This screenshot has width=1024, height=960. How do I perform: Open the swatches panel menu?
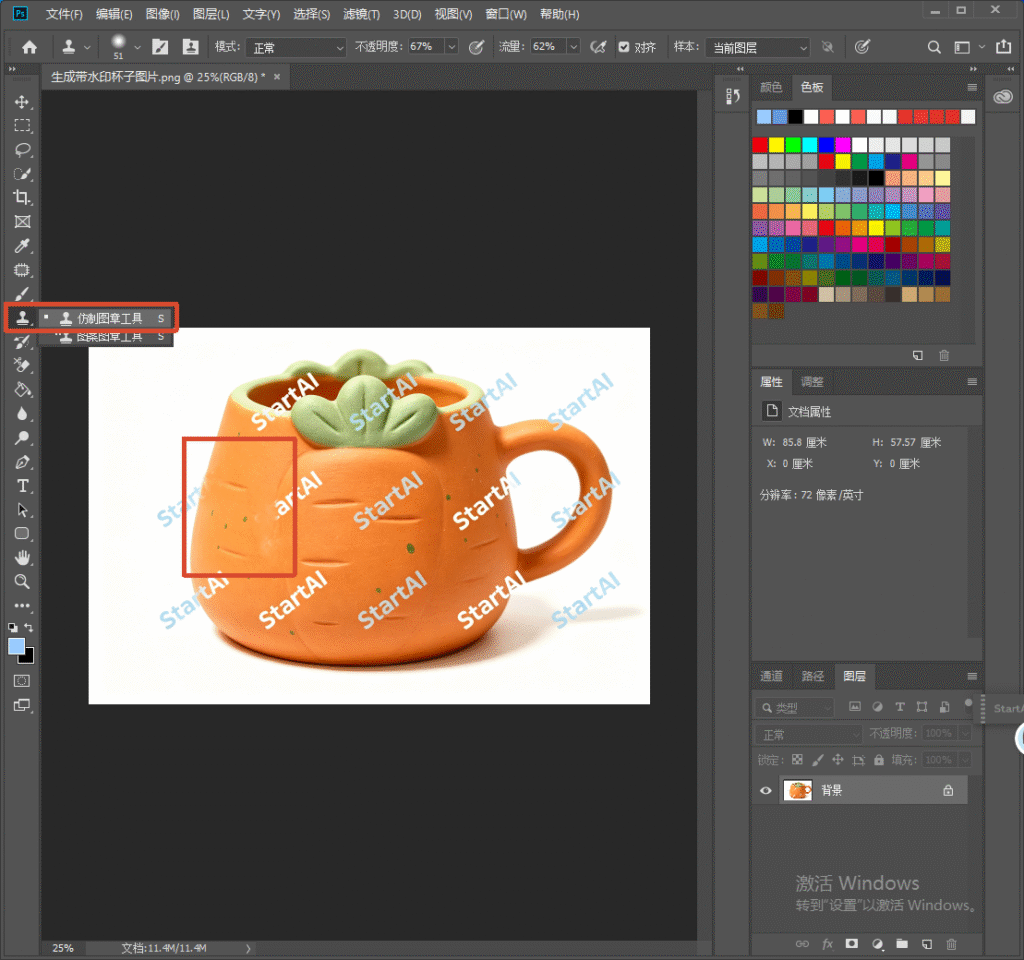pos(972,88)
